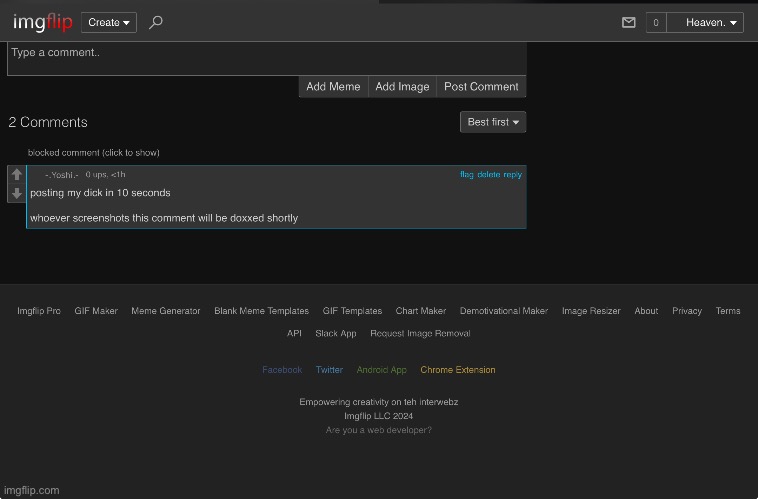Click the notifications counter showing 0

tap(656, 22)
